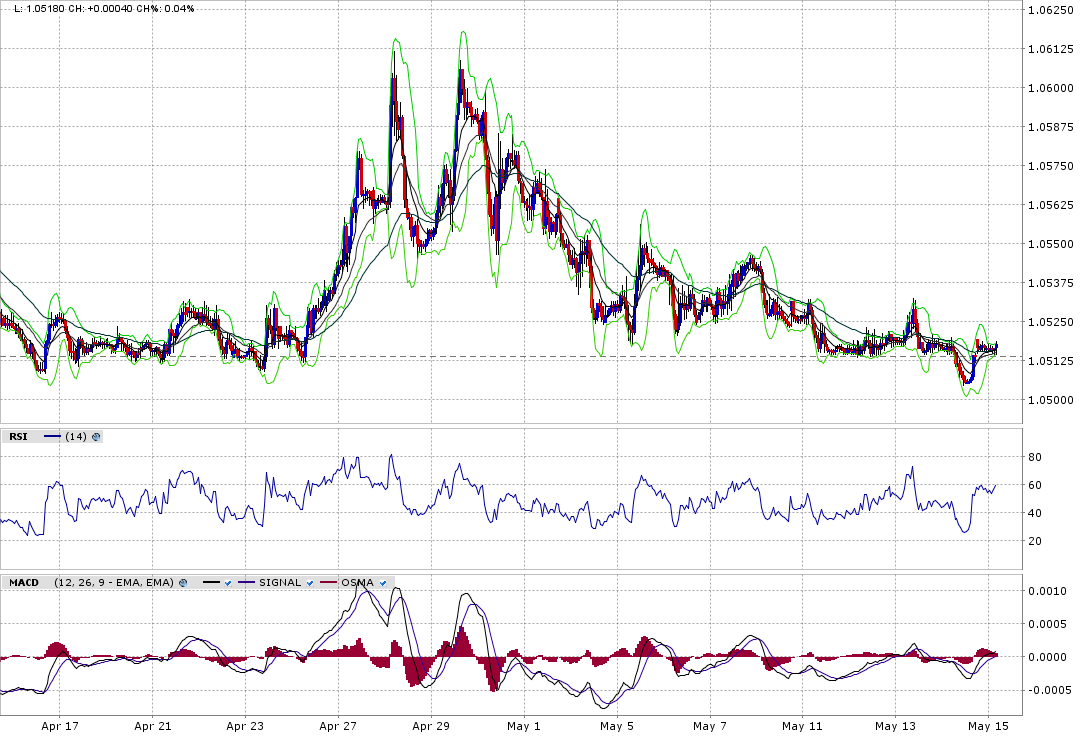
Task: Click the RSI 40 level axis label
Action: point(1034,513)
